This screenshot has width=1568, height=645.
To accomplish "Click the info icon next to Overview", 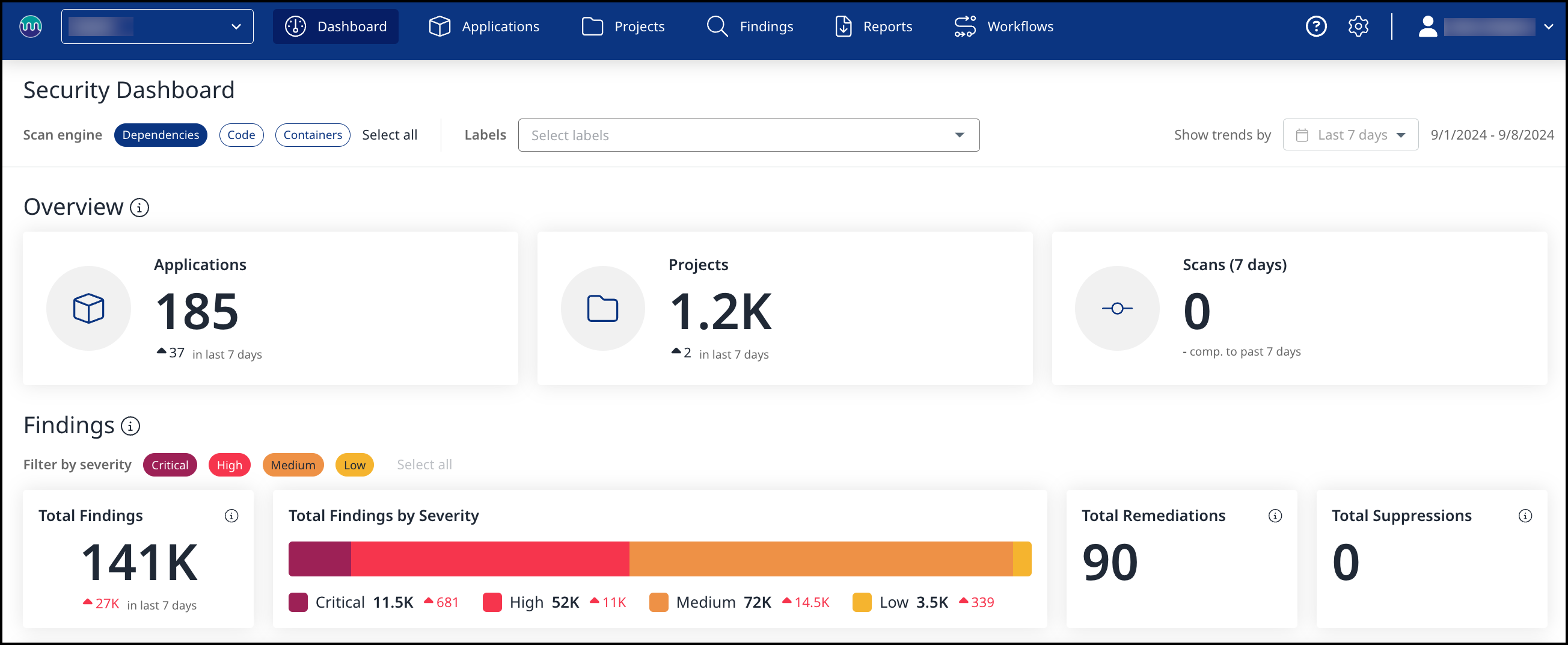I will pos(139,208).
